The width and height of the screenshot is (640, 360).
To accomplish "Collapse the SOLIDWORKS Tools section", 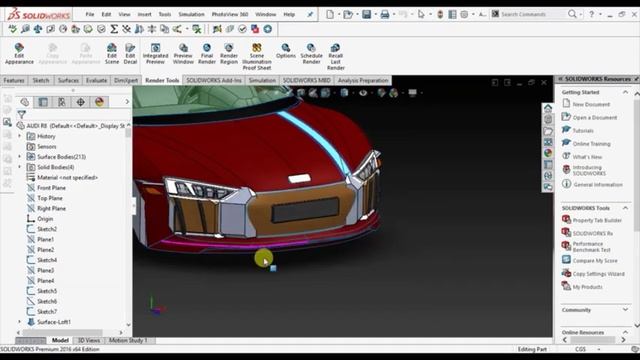I will point(625,208).
